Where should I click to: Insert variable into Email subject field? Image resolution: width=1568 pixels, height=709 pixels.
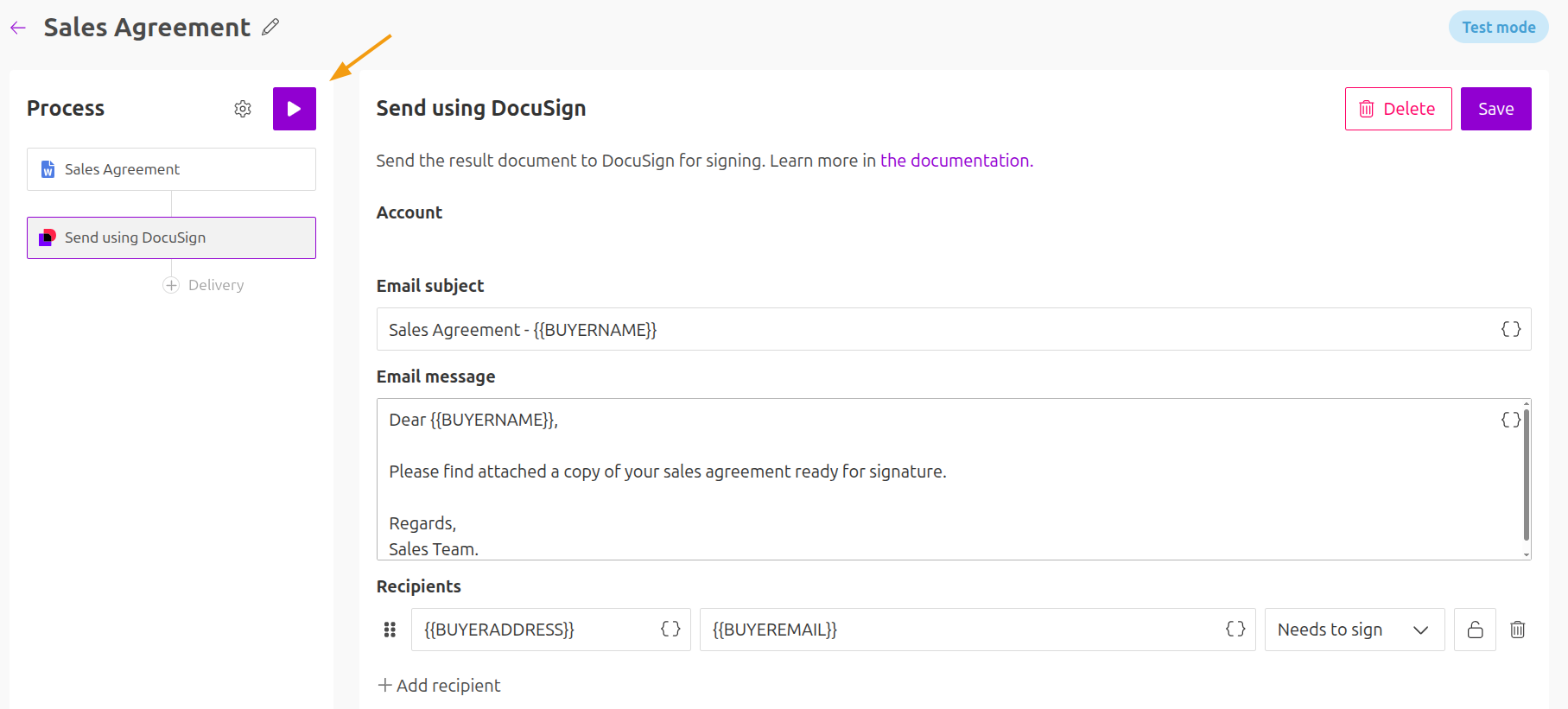pos(1510,329)
